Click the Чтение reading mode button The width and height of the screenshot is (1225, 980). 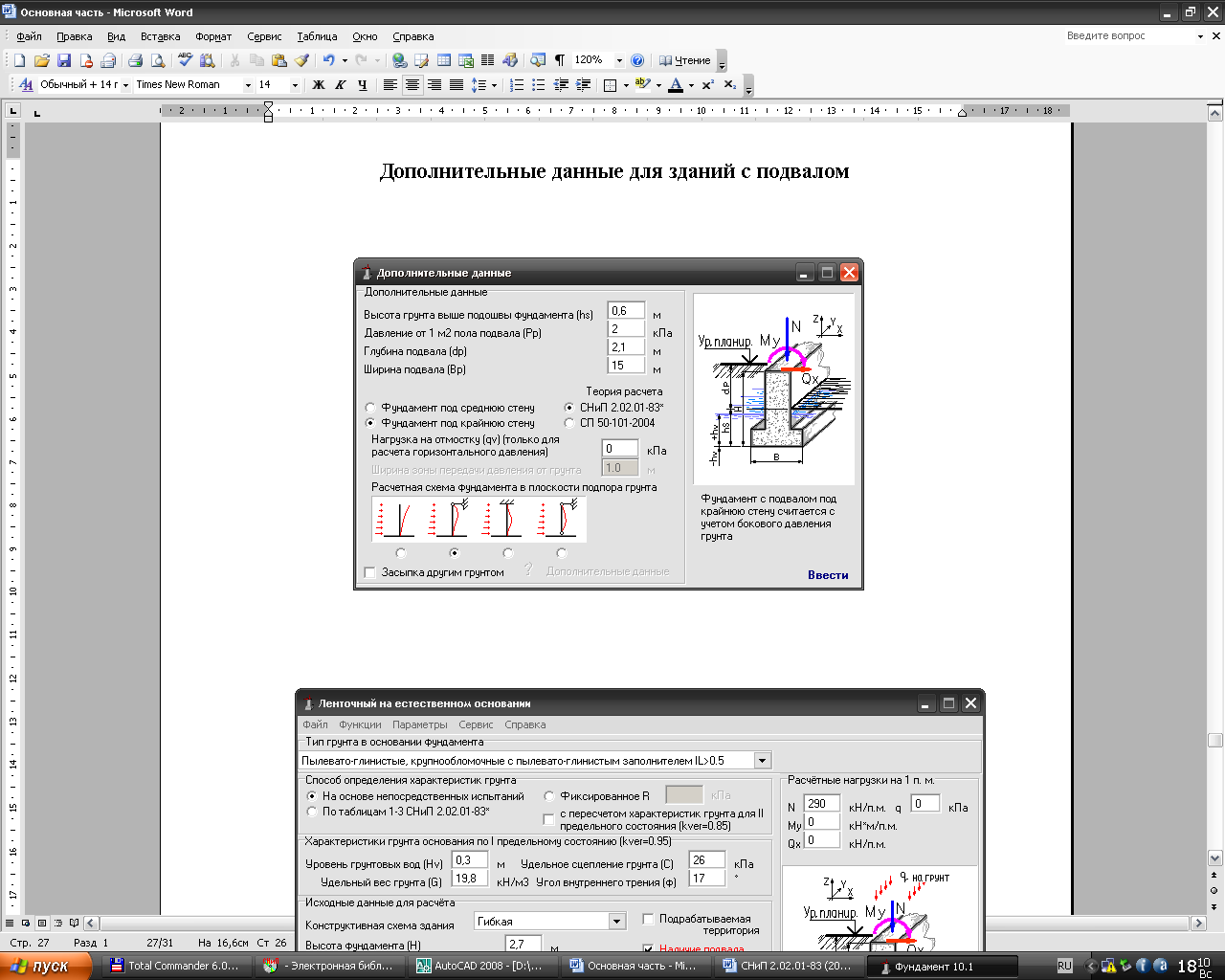pyautogui.click(x=685, y=60)
